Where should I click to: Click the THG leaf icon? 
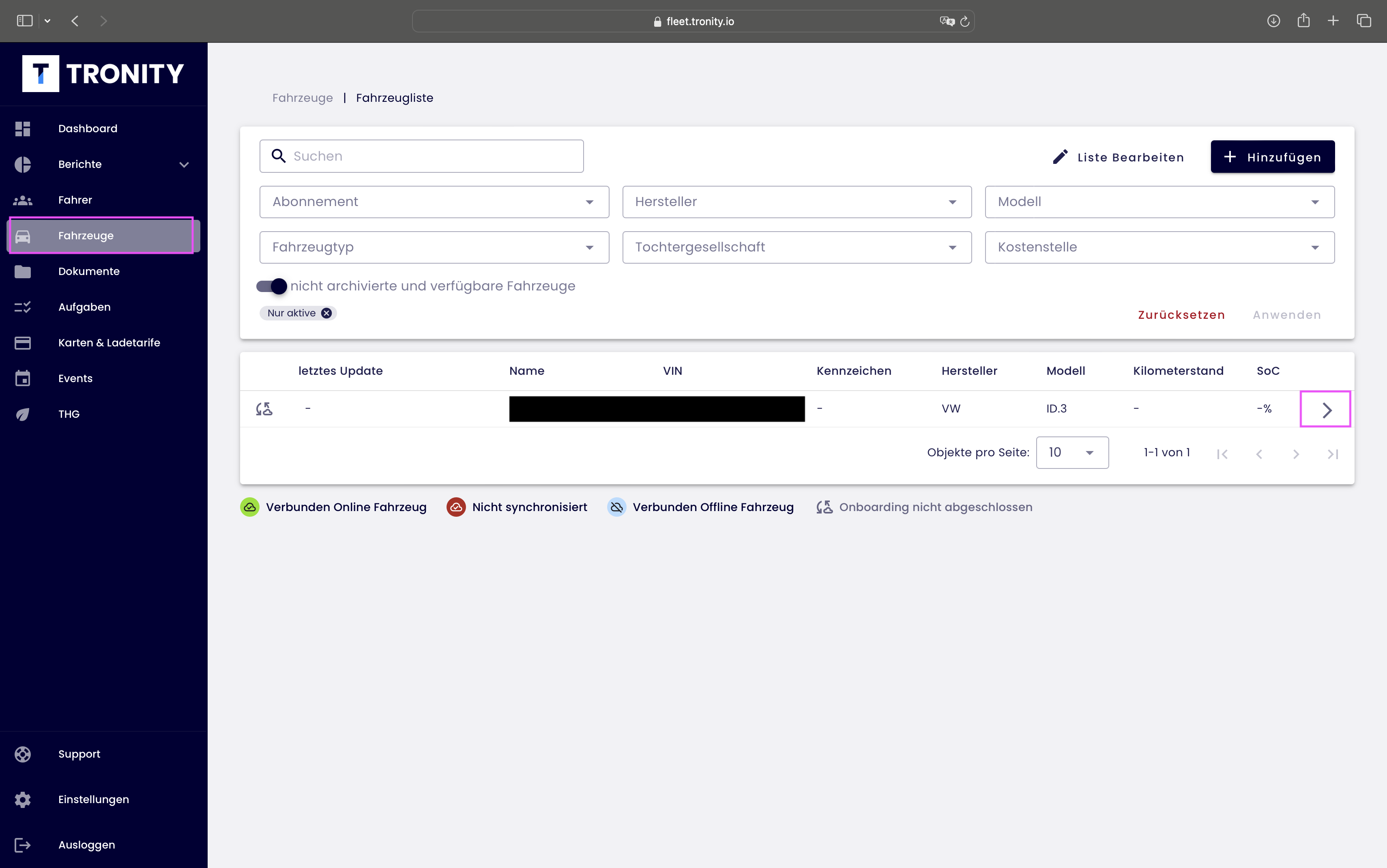coord(22,415)
